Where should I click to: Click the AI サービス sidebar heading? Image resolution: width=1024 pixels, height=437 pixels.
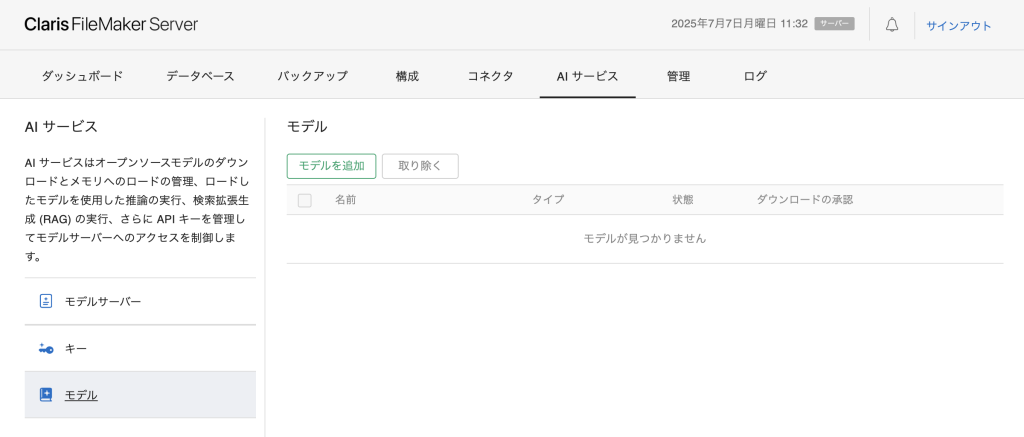click(61, 127)
